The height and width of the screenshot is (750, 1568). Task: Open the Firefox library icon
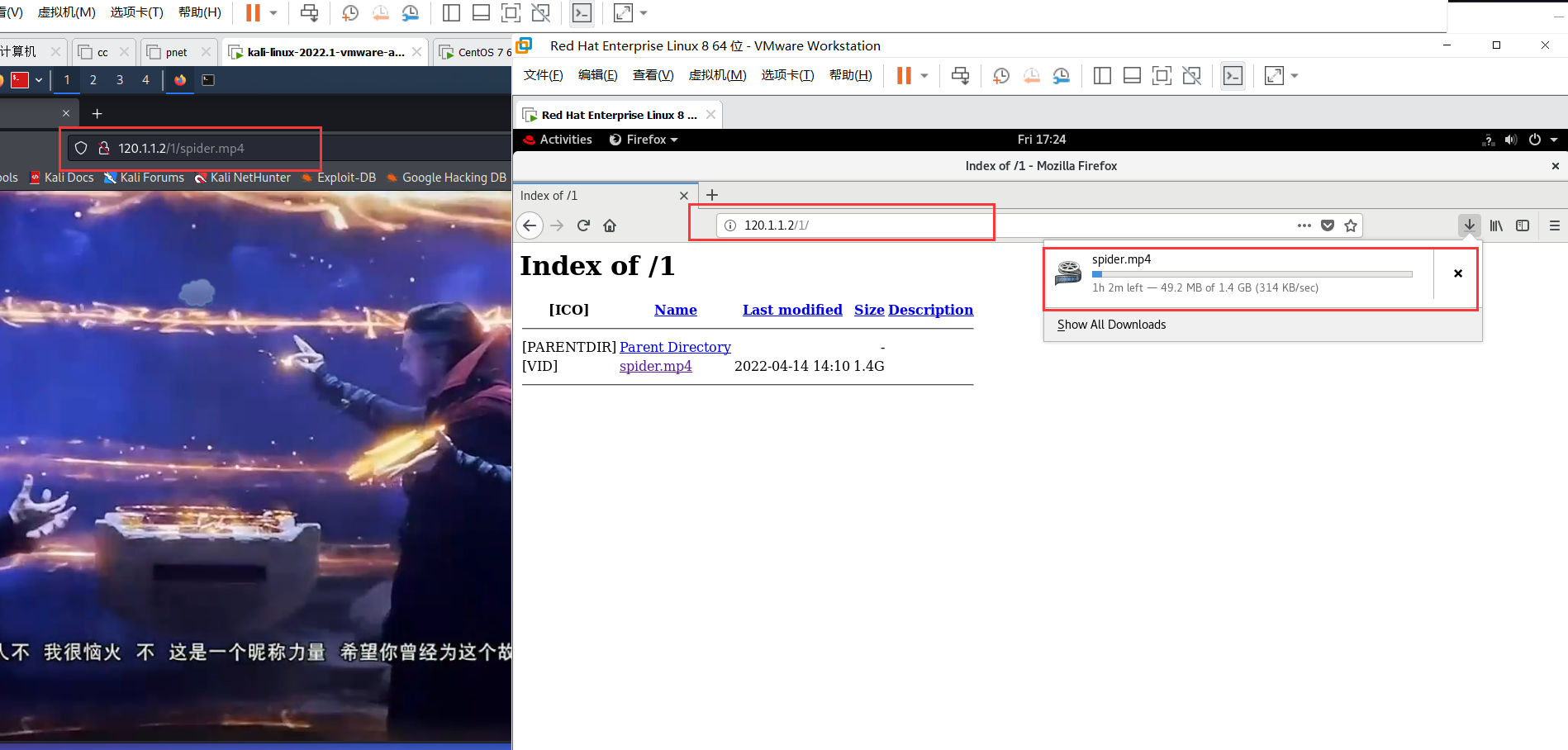(x=1496, y=225)
